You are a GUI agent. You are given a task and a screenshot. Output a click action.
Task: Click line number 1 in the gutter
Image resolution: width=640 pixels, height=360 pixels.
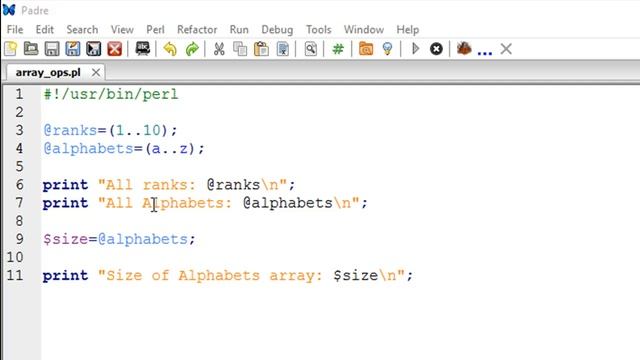pyautogui.click(x=19, y=94)
